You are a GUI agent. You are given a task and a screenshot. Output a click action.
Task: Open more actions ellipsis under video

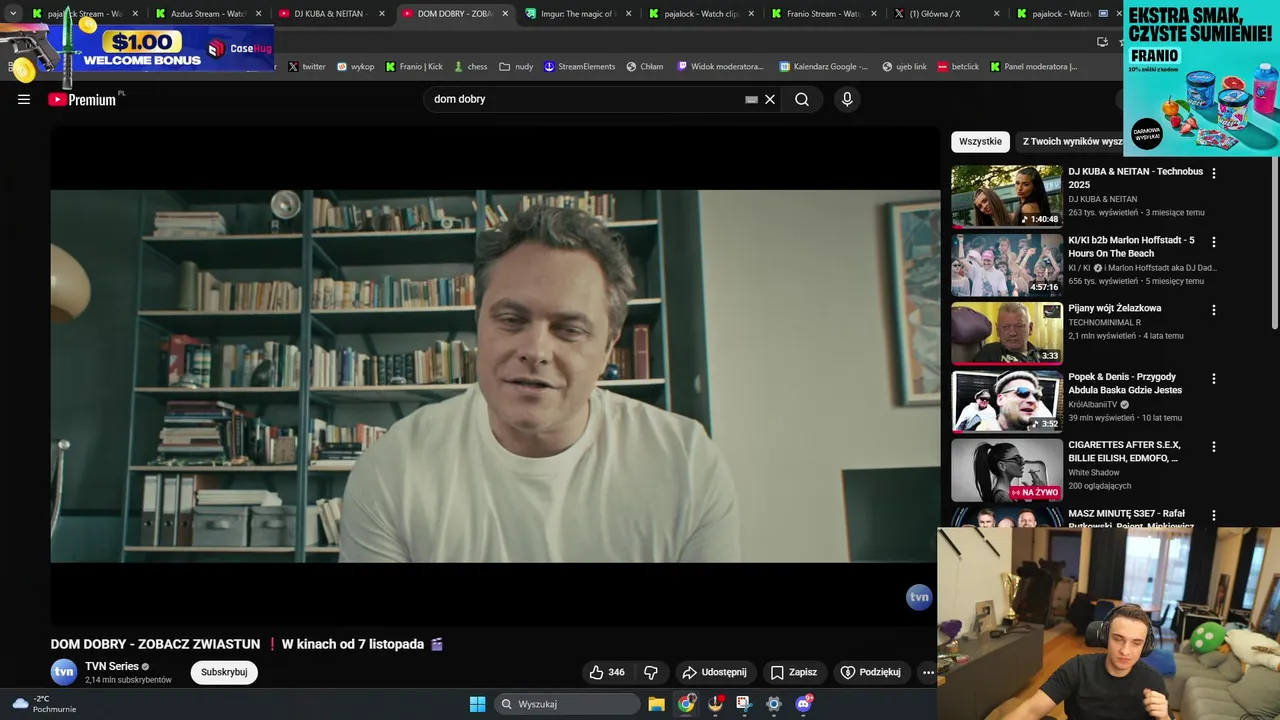pyautogui.click(x=928, y=672)
